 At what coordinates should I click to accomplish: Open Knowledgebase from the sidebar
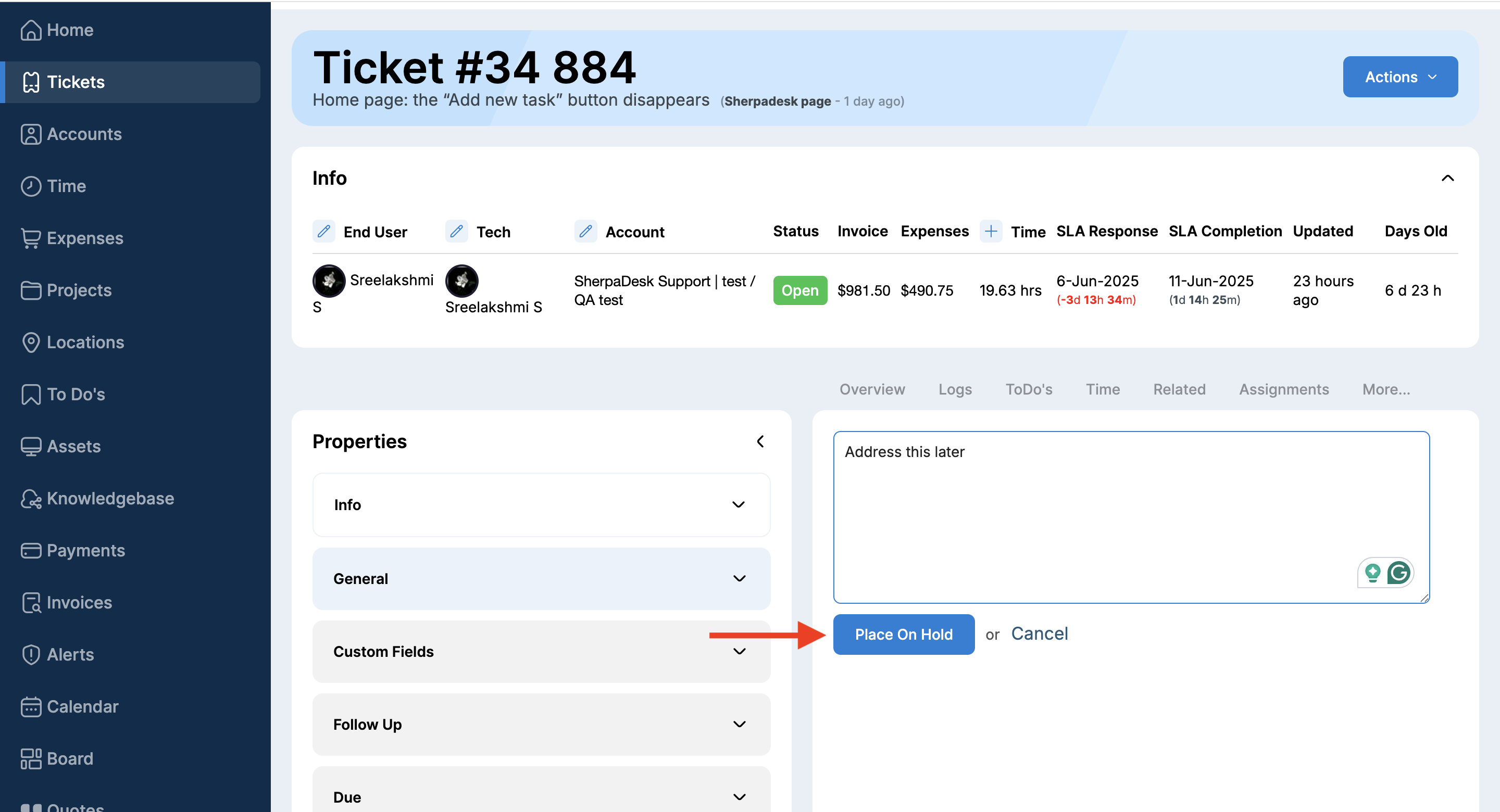pyautogui.click(x=110, y=498)
